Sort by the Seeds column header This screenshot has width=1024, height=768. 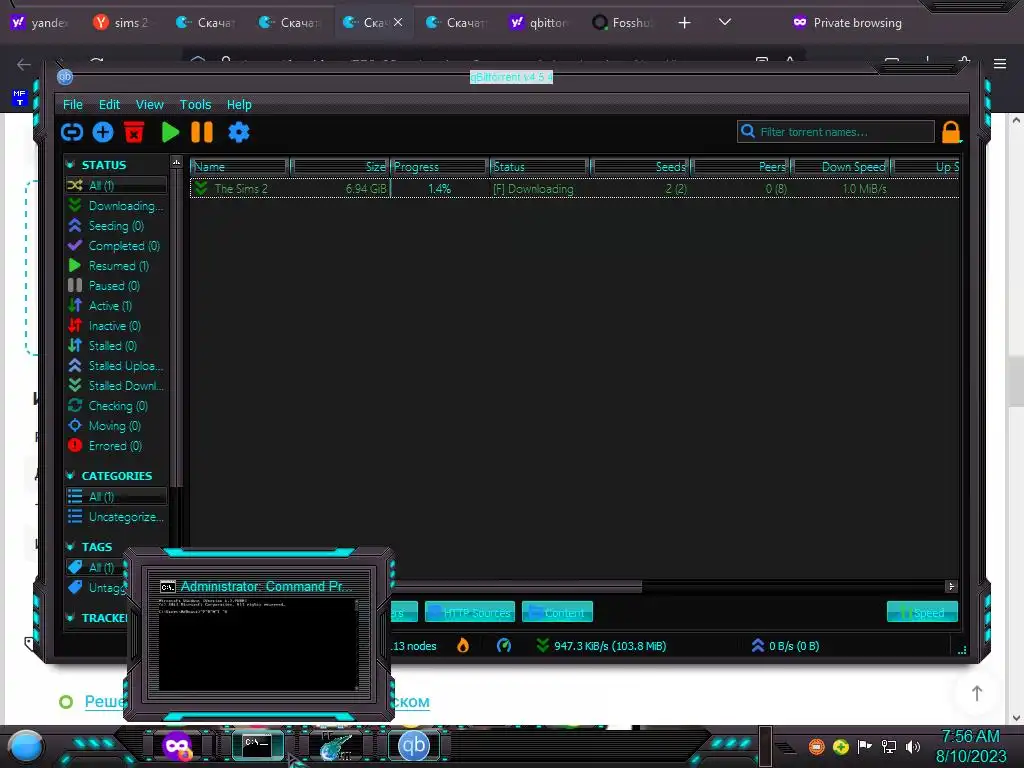pos(641,167)
